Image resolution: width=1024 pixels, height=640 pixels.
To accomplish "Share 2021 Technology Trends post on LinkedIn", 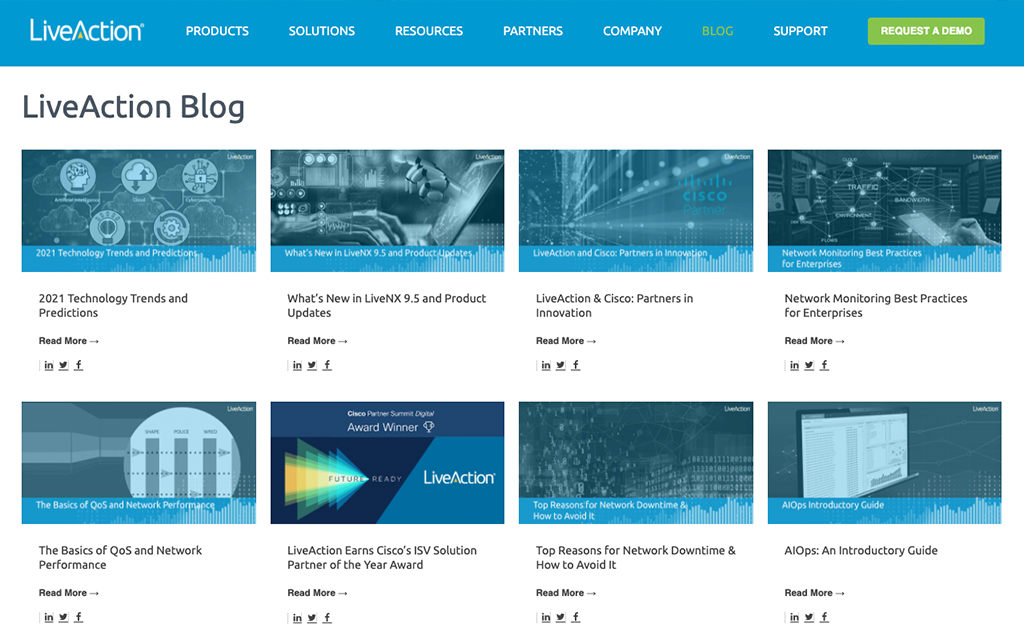I will point(48,365).
